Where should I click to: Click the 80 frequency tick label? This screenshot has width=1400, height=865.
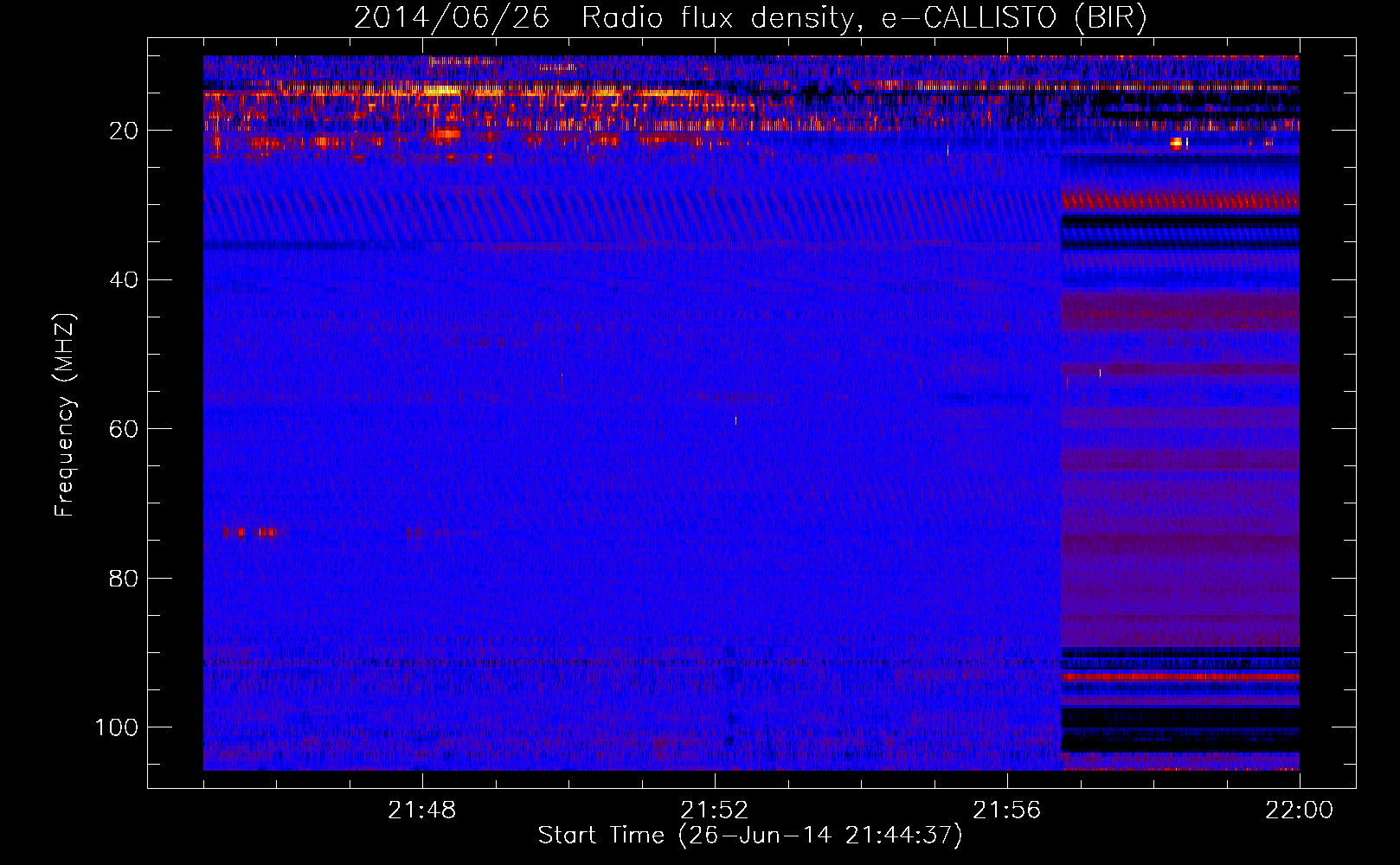coord(125,578)
